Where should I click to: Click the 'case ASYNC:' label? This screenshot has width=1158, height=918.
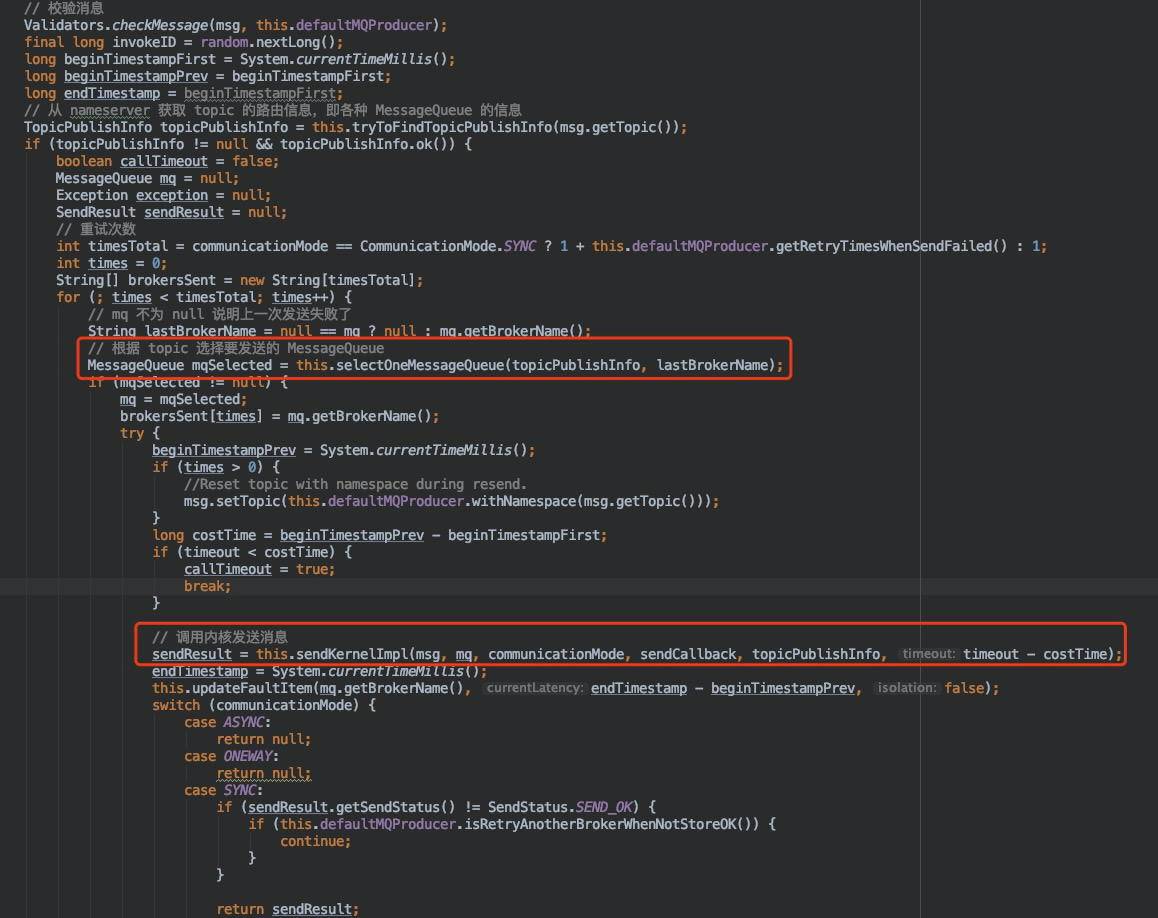point(227,722)
